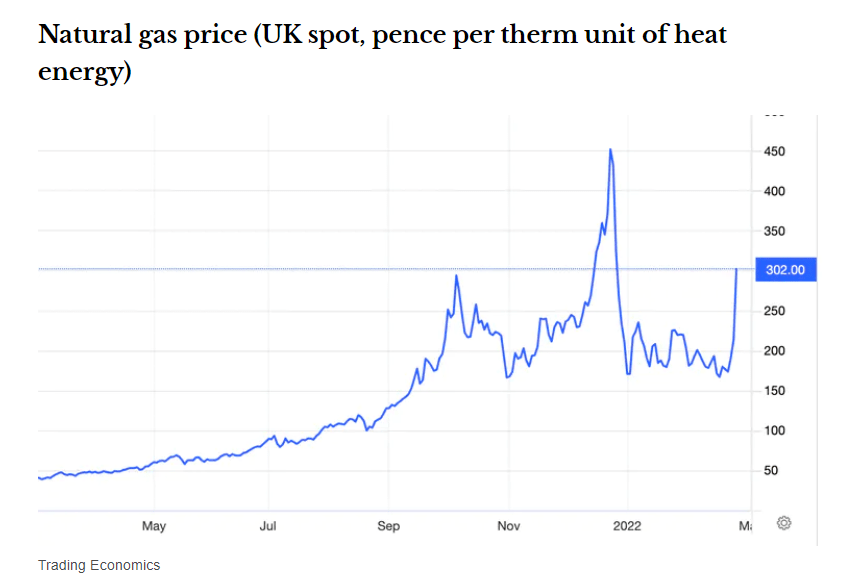
Task: Click the 200 value on price axis
Action: 774,351
